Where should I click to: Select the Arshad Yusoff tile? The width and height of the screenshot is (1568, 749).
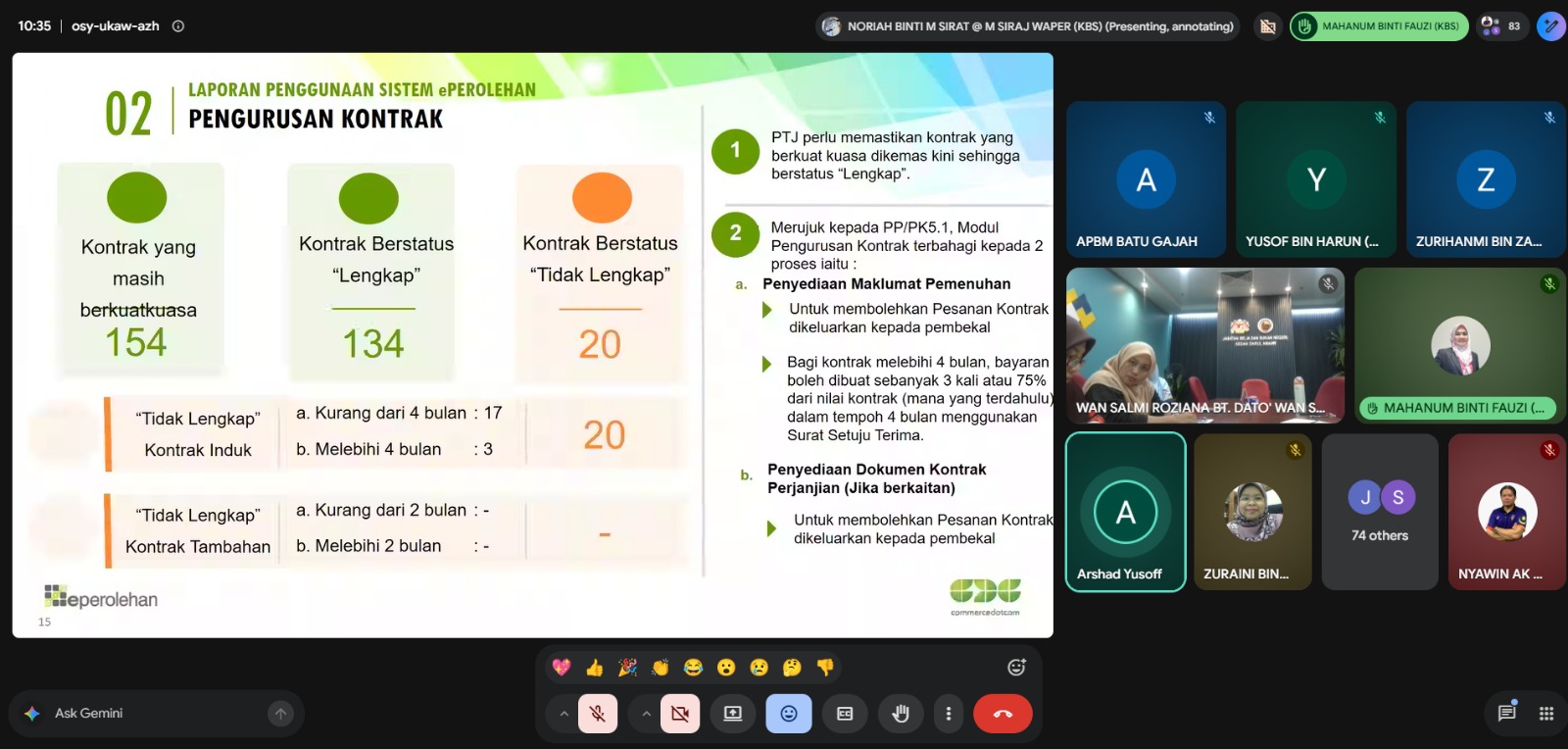(1126, 512)
